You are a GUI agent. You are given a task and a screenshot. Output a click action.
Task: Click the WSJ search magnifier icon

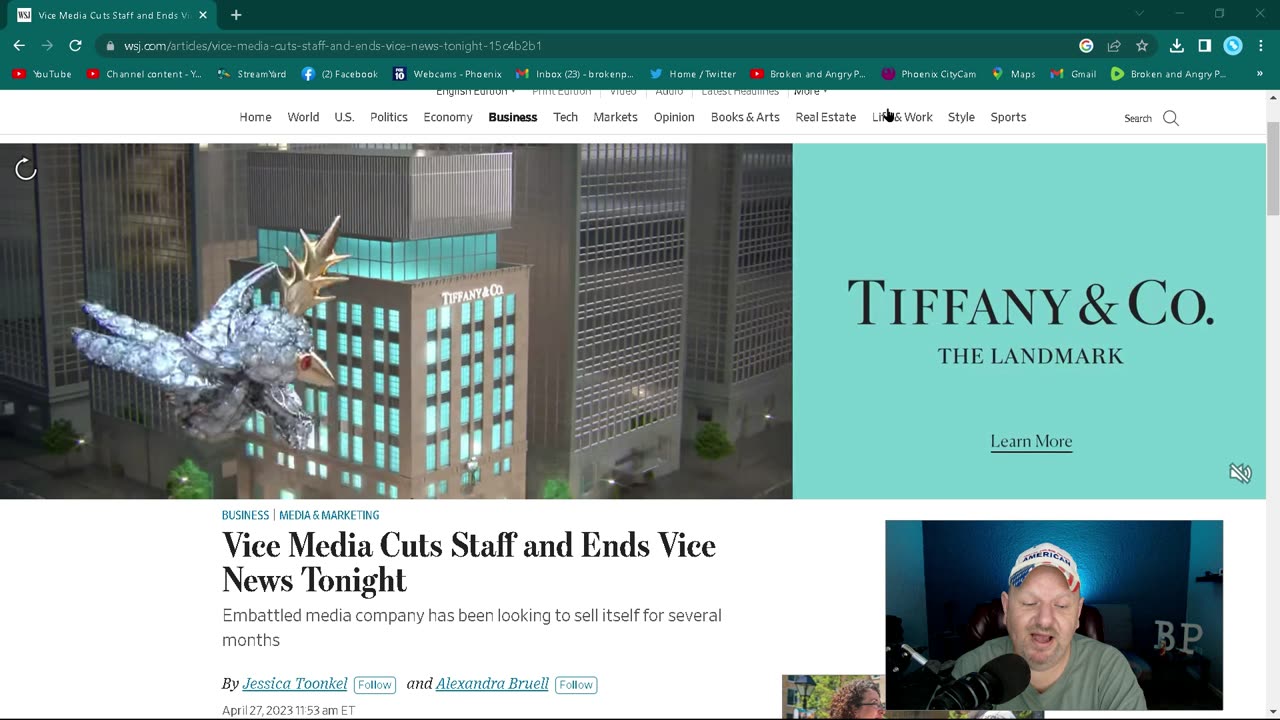coord(1171,118)
